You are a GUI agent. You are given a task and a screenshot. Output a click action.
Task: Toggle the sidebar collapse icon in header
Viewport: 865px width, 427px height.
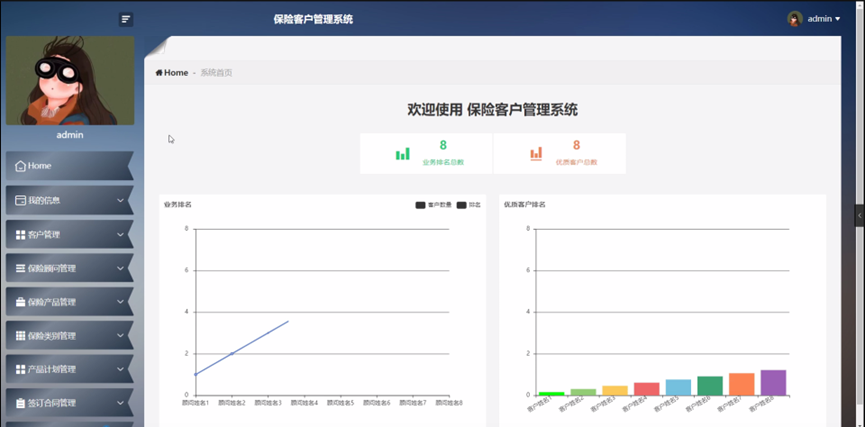pos(126,19)
